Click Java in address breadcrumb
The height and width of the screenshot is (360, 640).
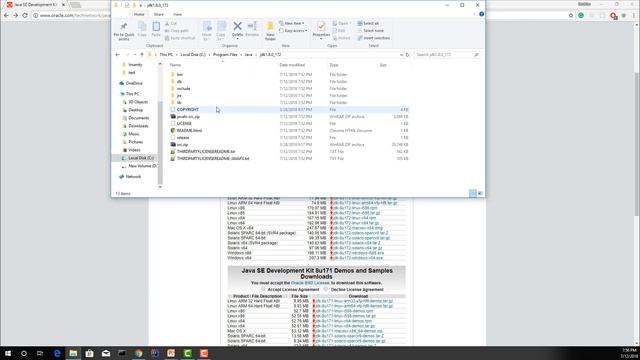(x=249, y=55)
